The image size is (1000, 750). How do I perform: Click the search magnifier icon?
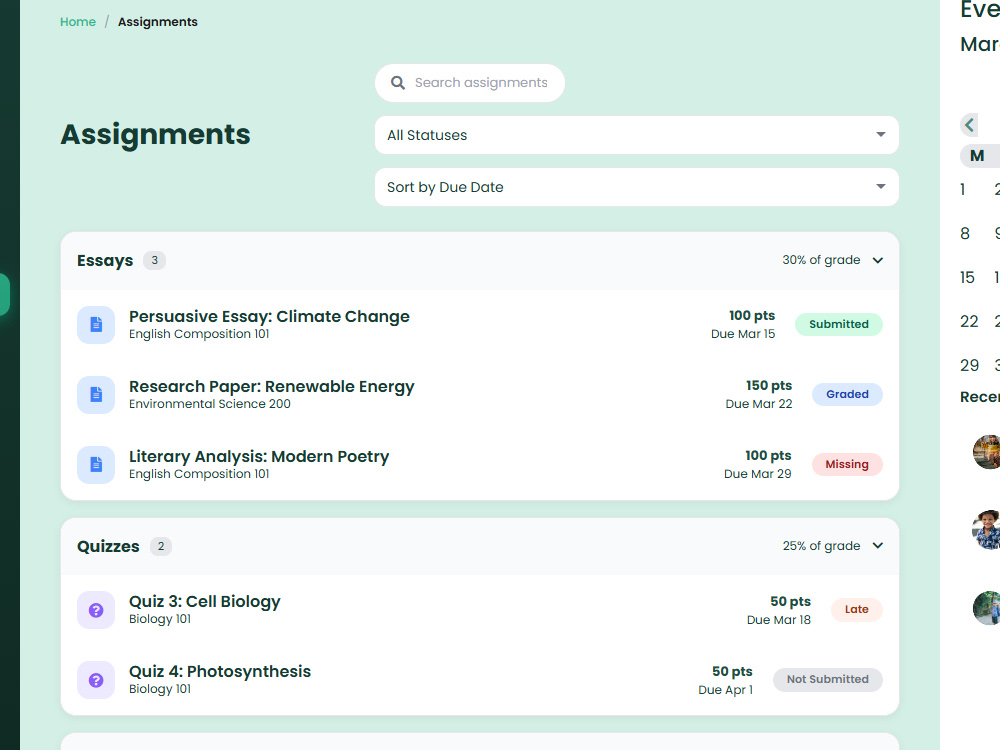pos(397,83)
